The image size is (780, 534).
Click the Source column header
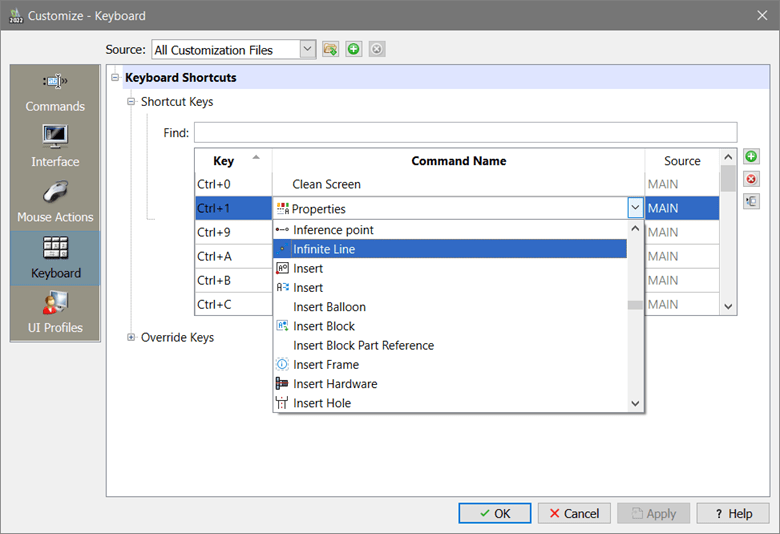click(x=682, y=161)
